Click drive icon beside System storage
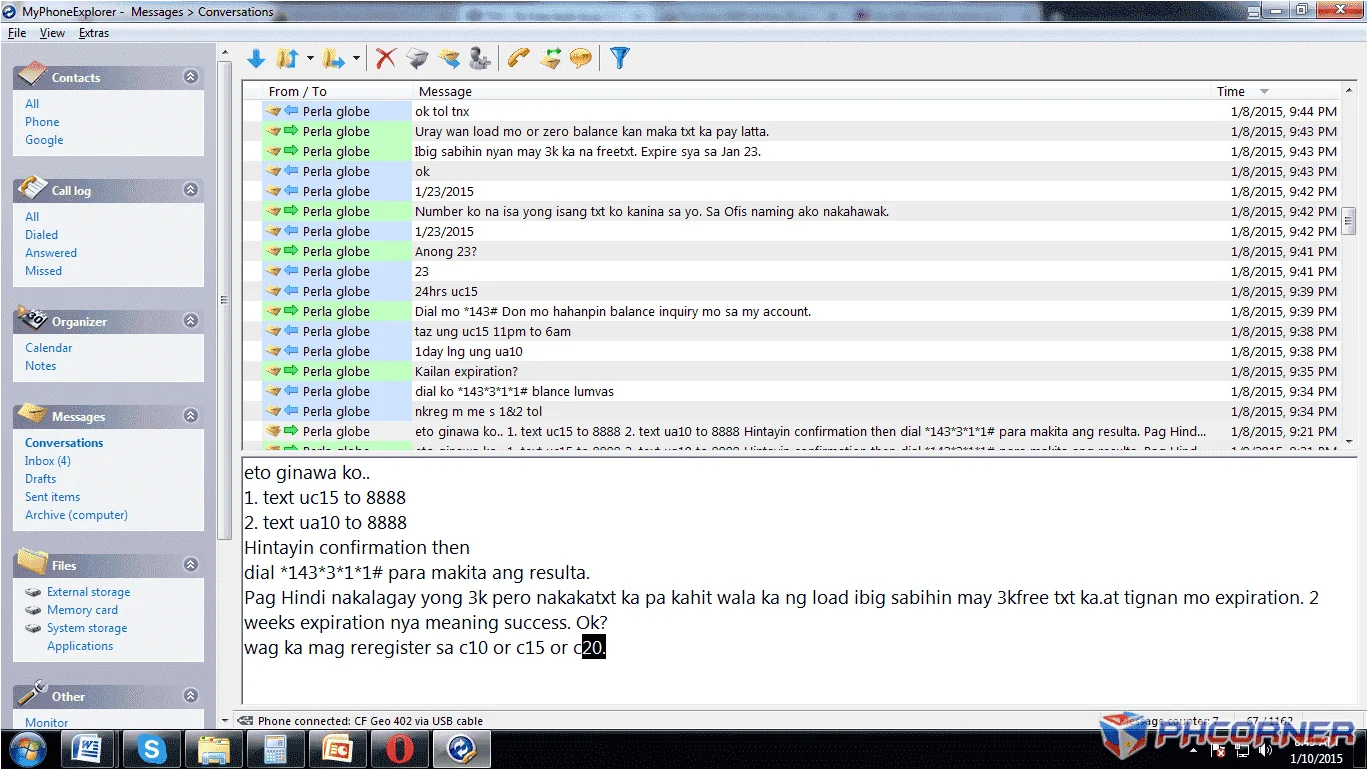 34,628
